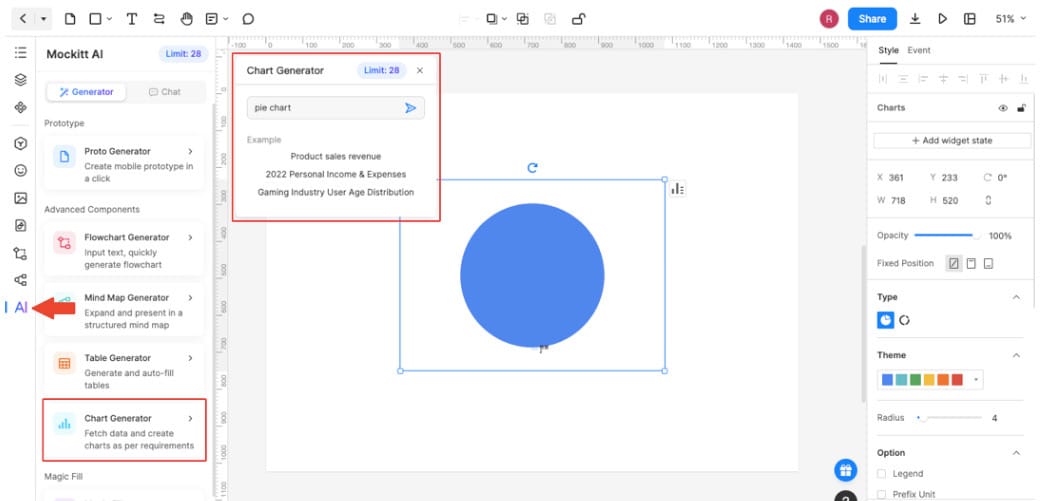Select the Hand pan tool

(186, 19)
